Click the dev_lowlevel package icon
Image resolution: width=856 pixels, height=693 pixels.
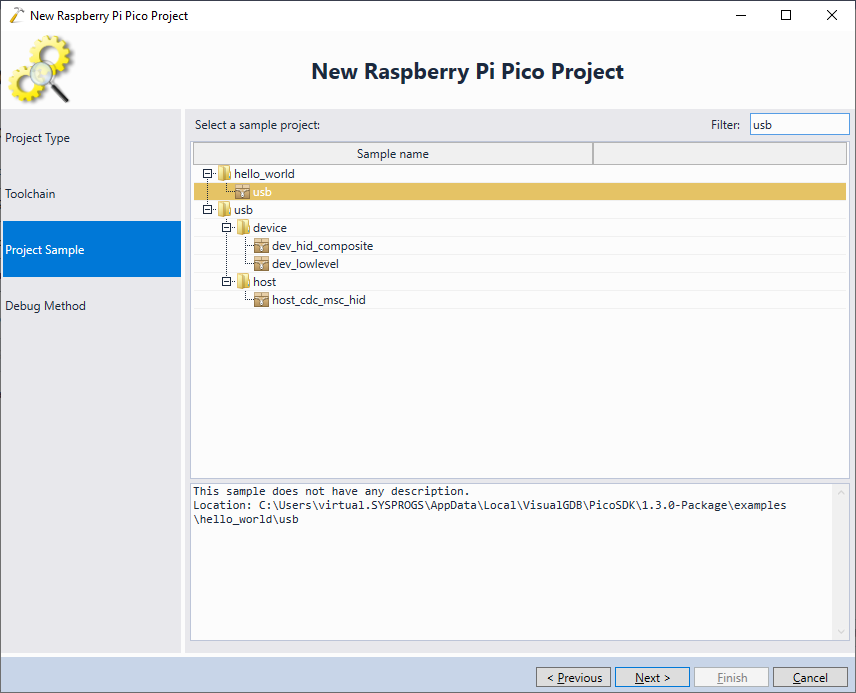[261, 264]
